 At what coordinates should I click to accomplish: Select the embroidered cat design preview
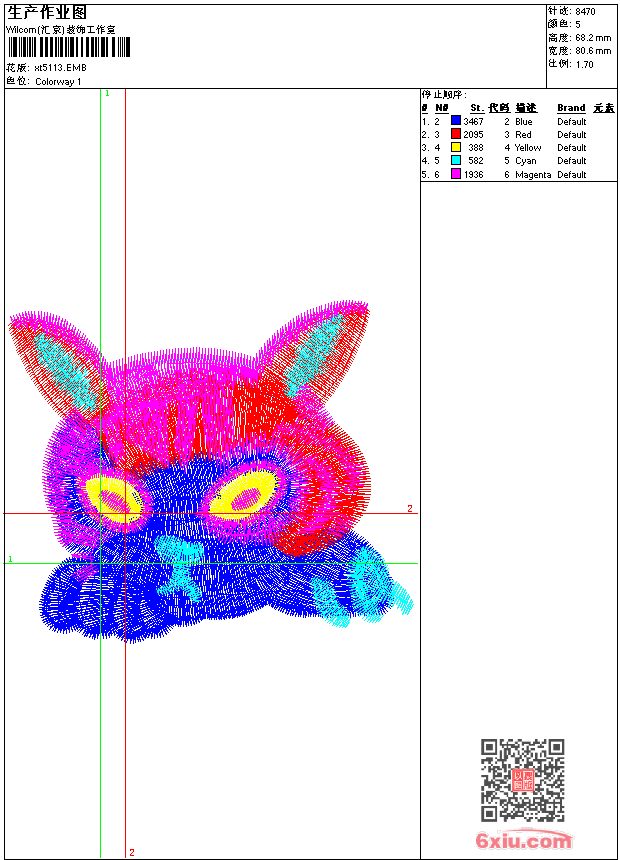pos(210,471)
